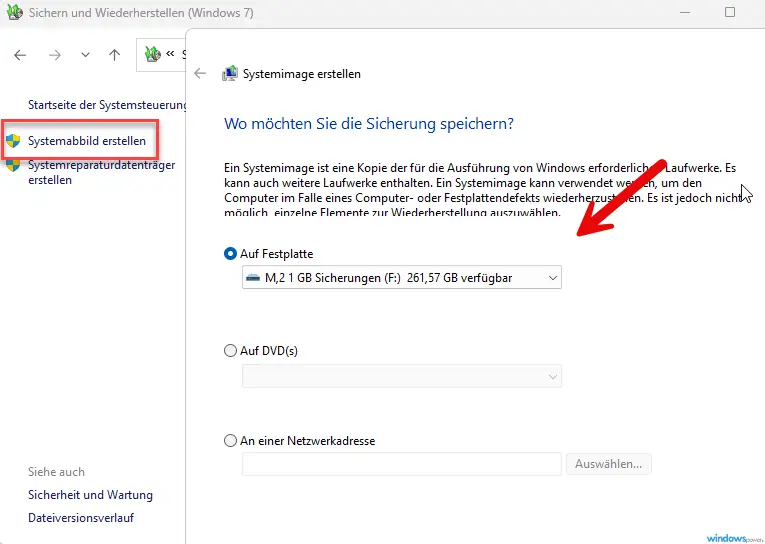Image resolution: width=765 pixels, height=544 pixels.
Task: Select the Auf DVD(s) radio button
Action: 231,351
